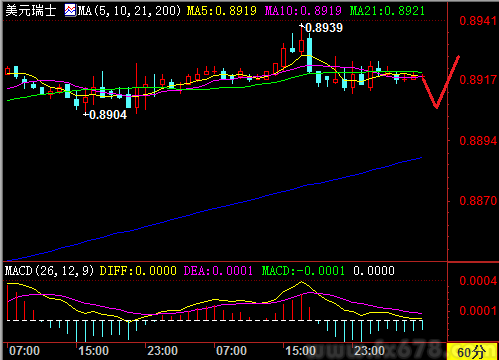
Task: Click the second 07:00 time label
Action: coord(231,351)
